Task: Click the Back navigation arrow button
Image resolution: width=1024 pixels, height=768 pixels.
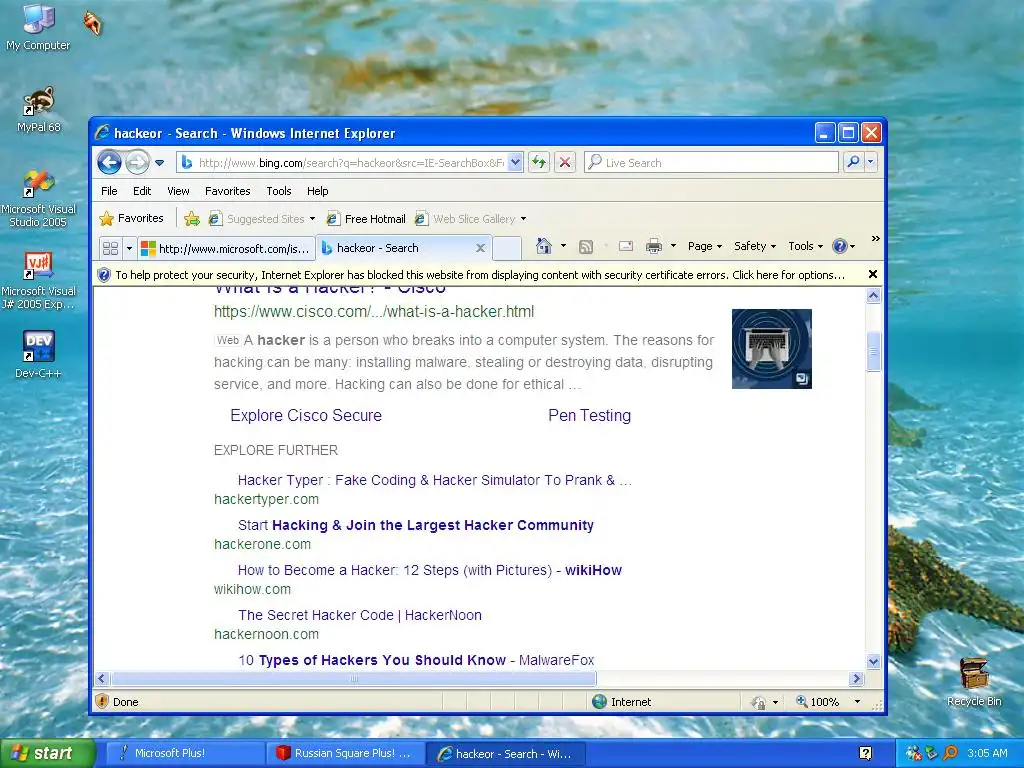Action: [110, 163]
